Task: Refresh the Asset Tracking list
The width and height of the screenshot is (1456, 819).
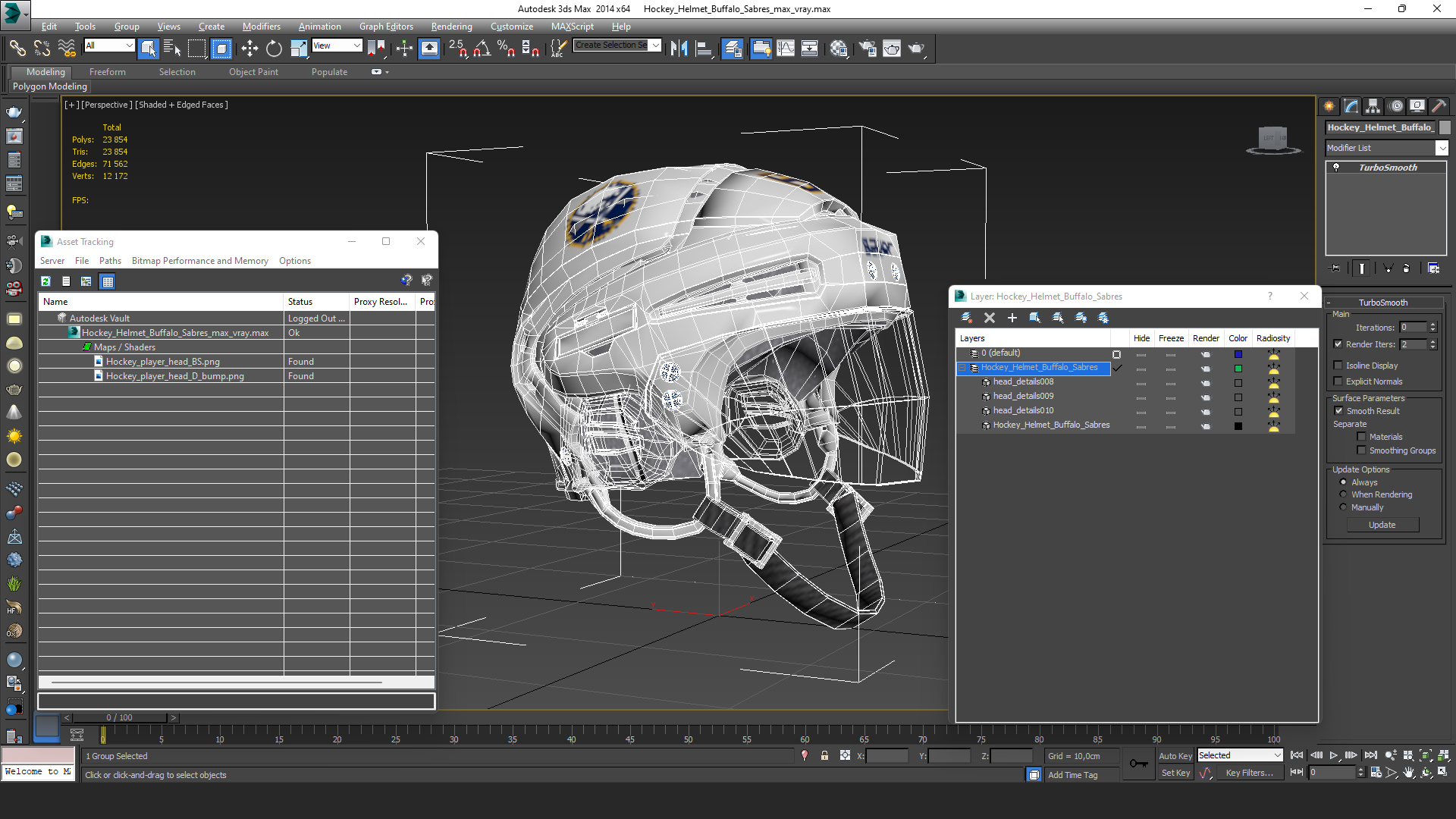Action: [45, 281]
